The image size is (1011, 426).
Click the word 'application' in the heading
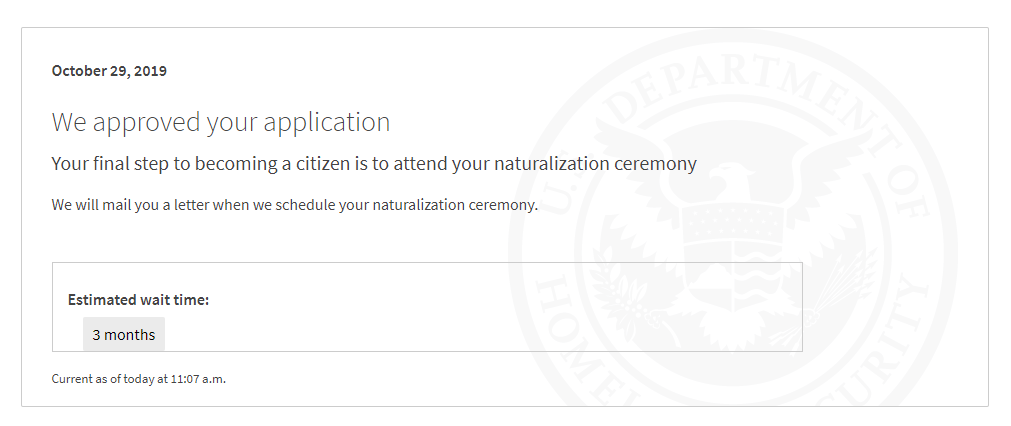tap(327, 123)
